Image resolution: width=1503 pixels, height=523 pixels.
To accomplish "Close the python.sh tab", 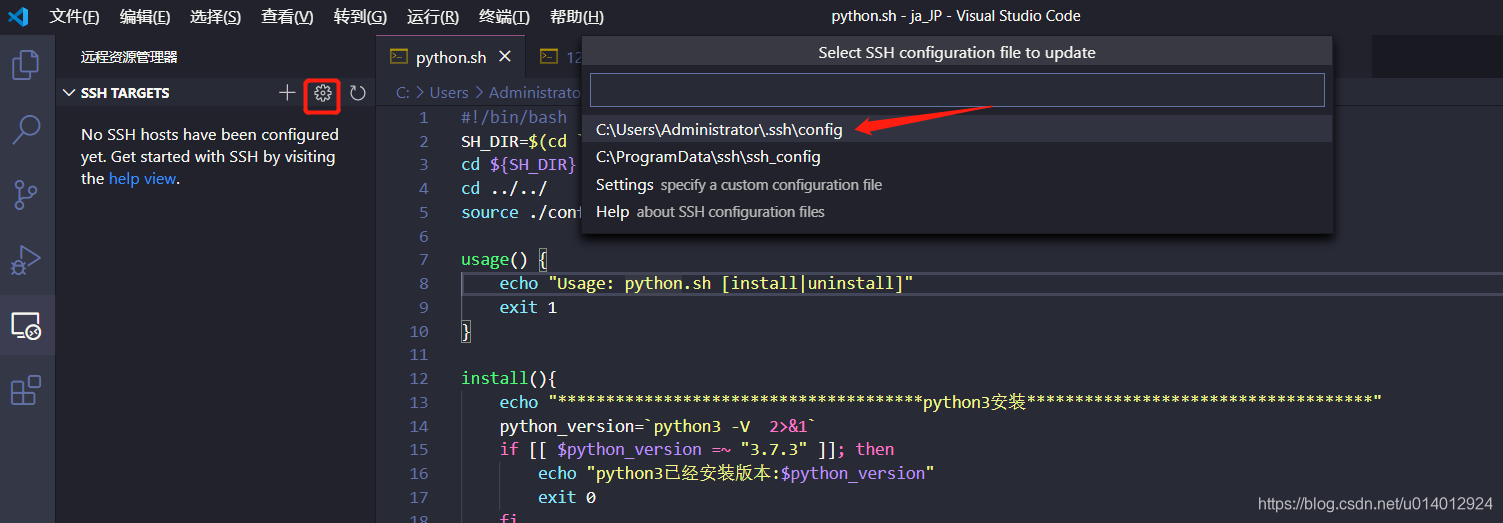I will click(505, 57).
